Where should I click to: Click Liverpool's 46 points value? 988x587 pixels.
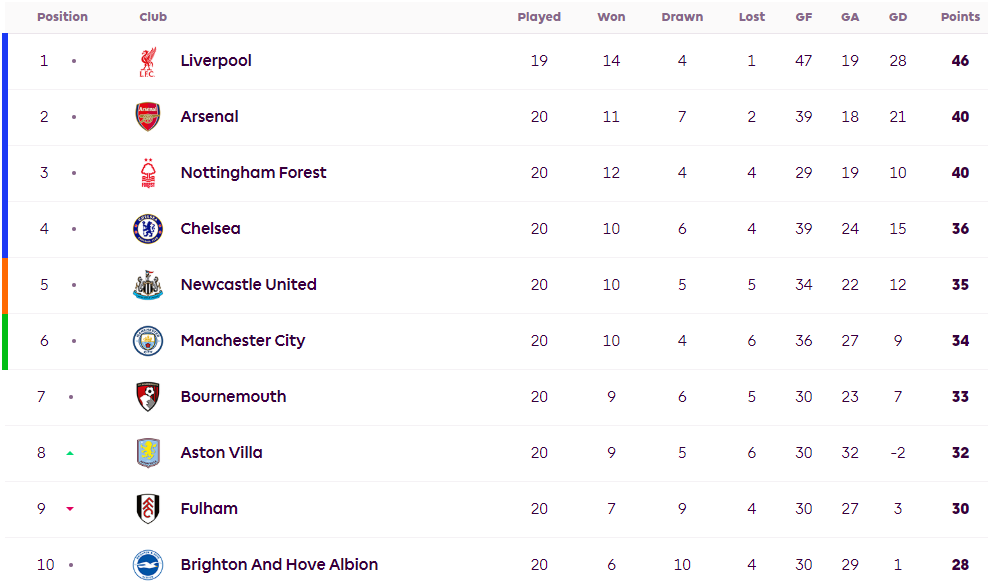click(x=960, y=60)
